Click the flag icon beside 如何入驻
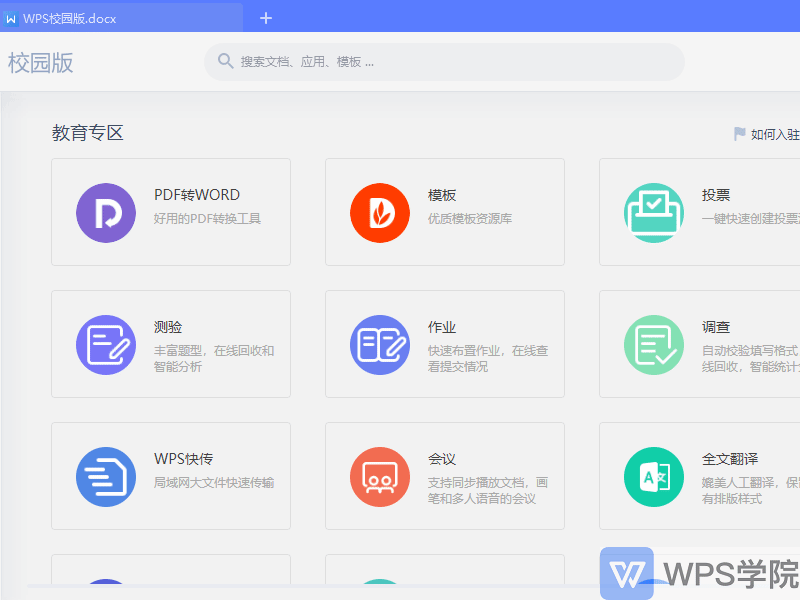The image size is (800, 600). pos(739,134)
